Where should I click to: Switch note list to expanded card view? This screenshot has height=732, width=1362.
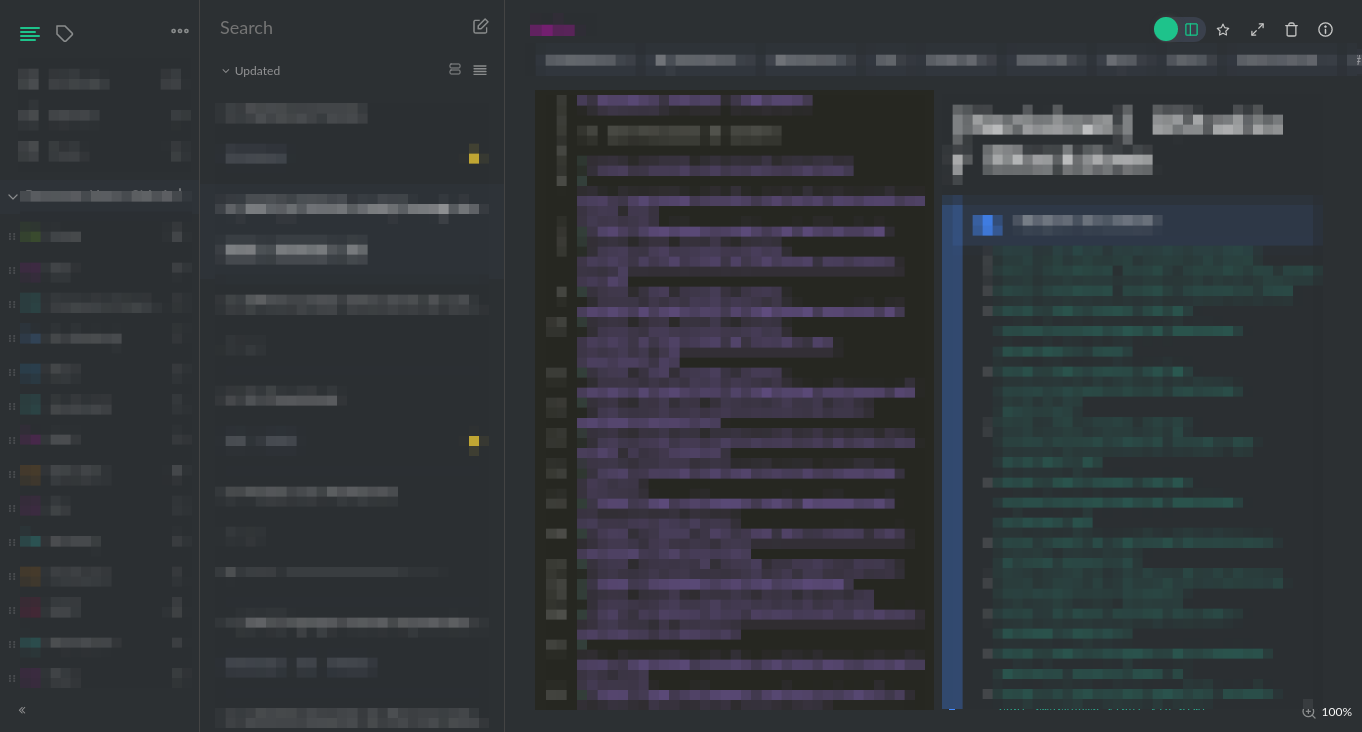(455, 70)
